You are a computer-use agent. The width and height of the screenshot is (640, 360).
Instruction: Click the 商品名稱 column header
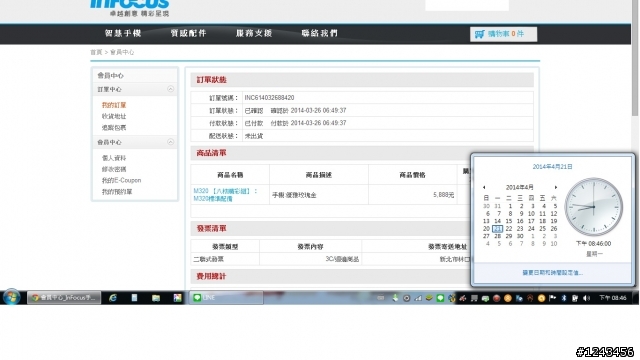(x=230, y=175)
